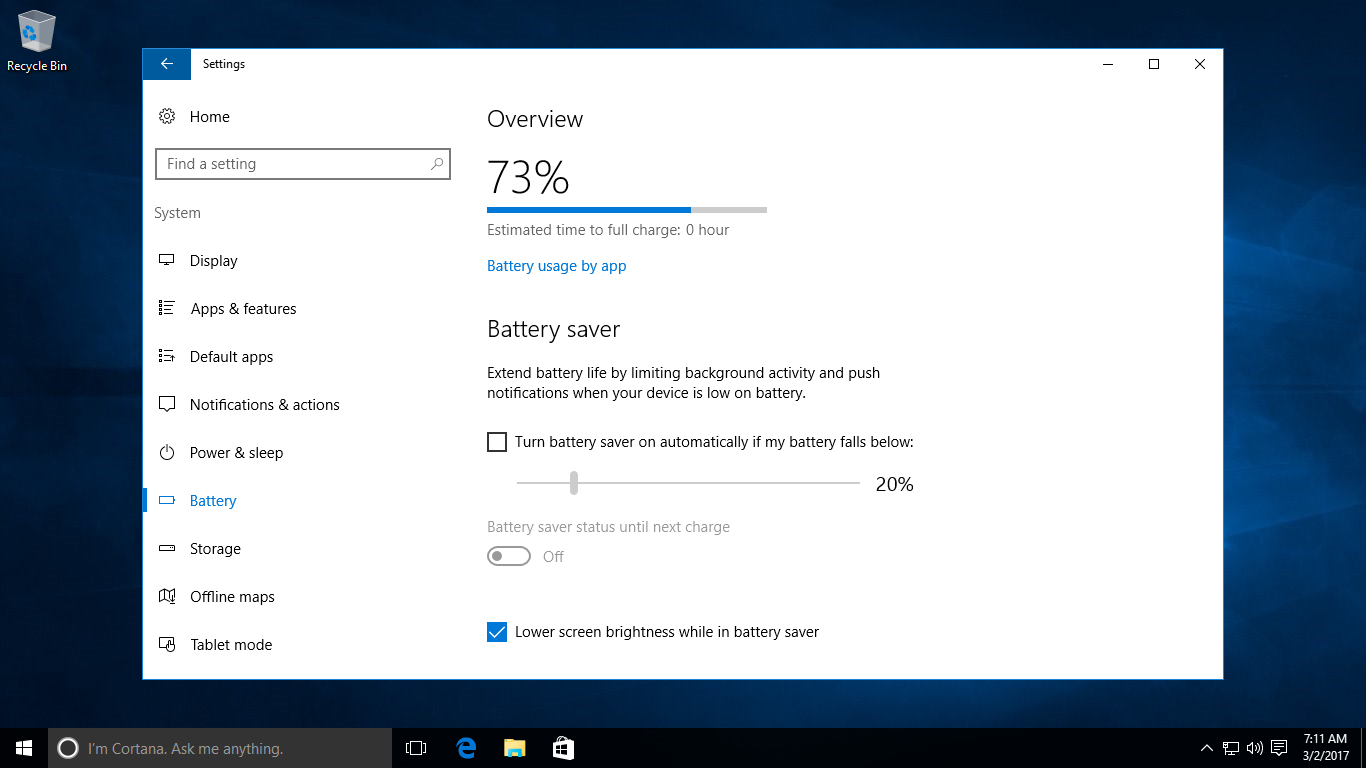The width and height of the screenshot is (1366, 768).
Task: Click the Default apps icon
Action: tap(167, 357)
